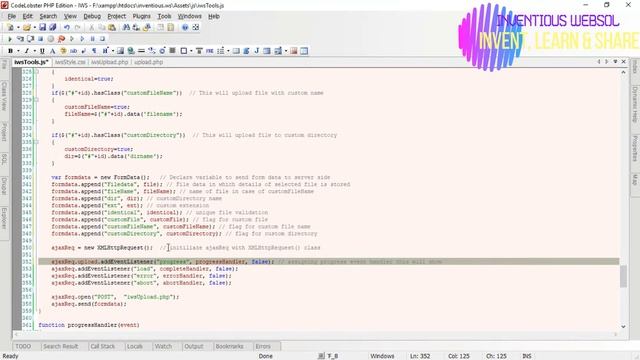Save all open files
Image resolution: width=640 pixels, height=360 pixels.
click(x=53, y=27)
